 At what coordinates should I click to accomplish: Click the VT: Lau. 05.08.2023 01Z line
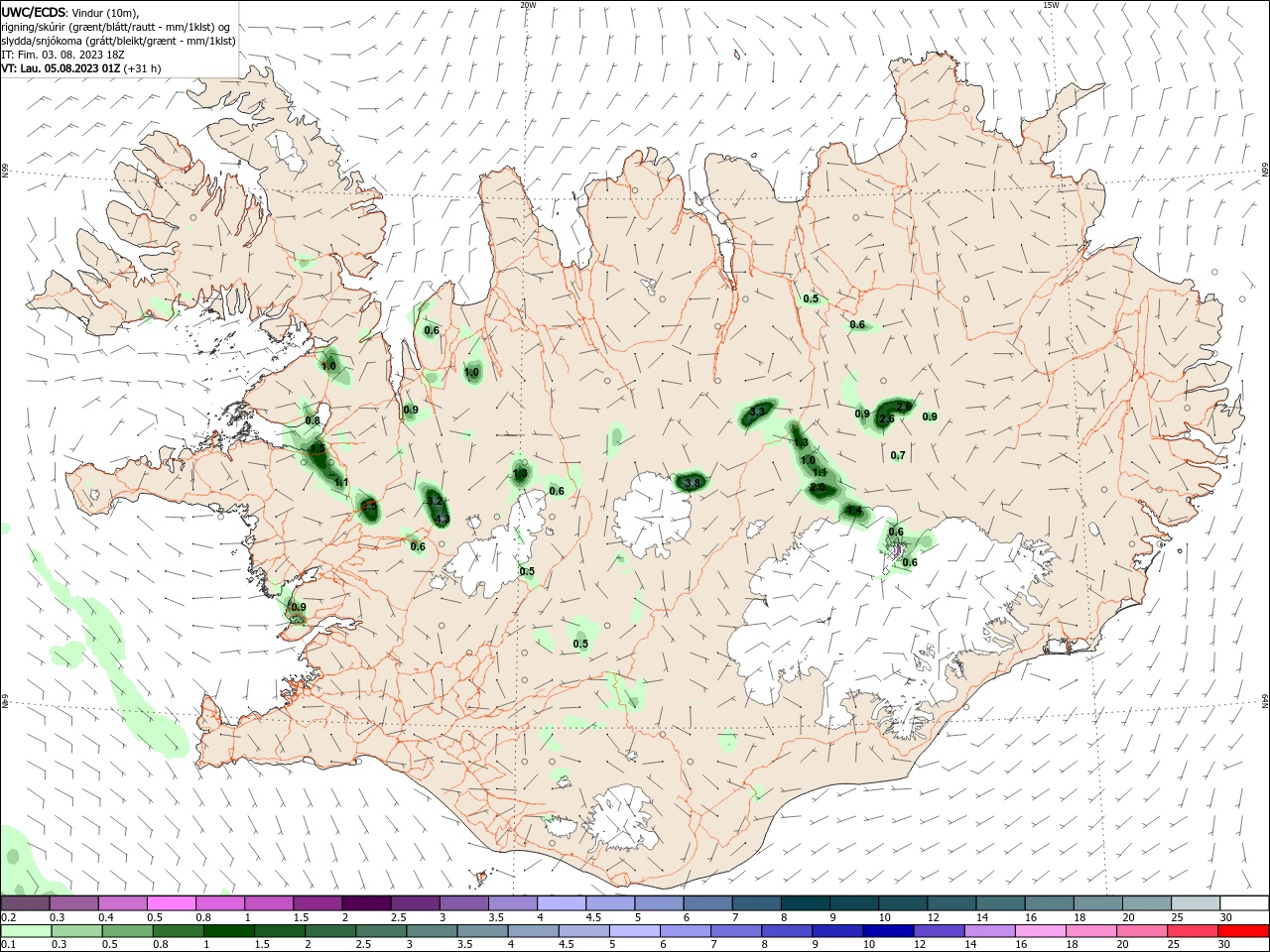[x=80, y=68]
